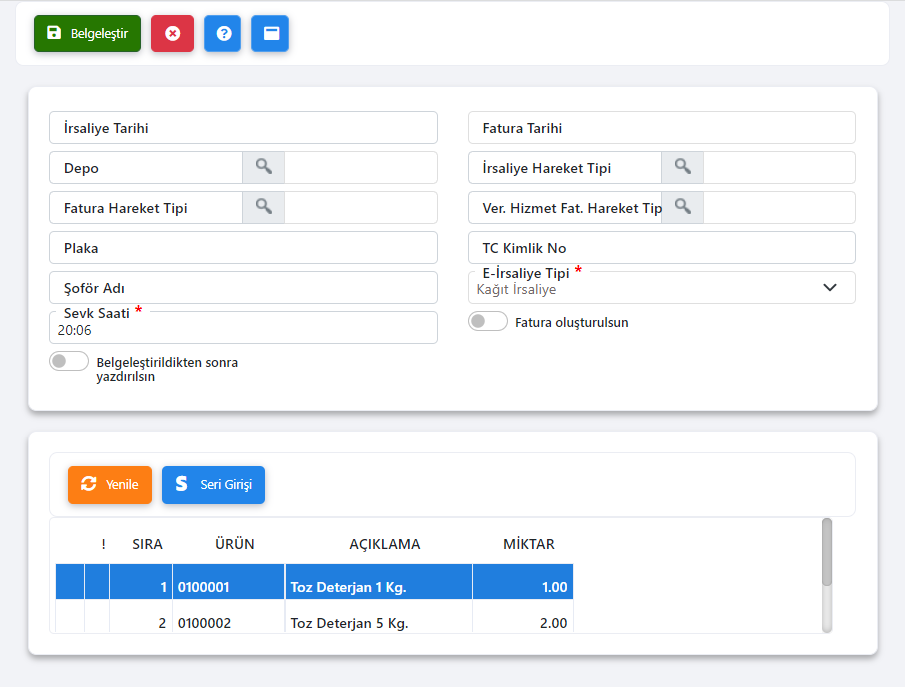This screenshot has width=905, height=687.
Task: Click the Depo field search magnifier
Action: click(263, 167)
